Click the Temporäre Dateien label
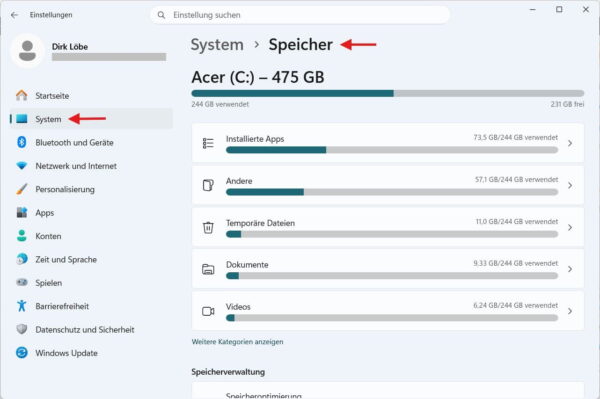600x399 pixels. tap(260, 223)
